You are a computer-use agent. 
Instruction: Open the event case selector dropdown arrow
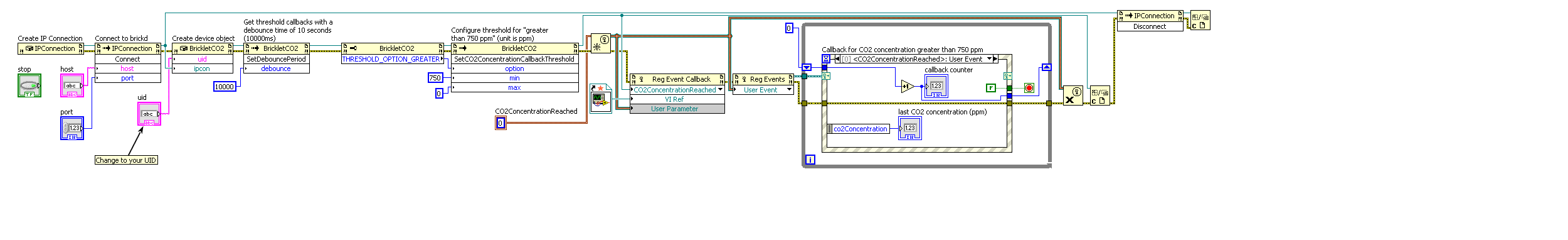tap(990, 59)
